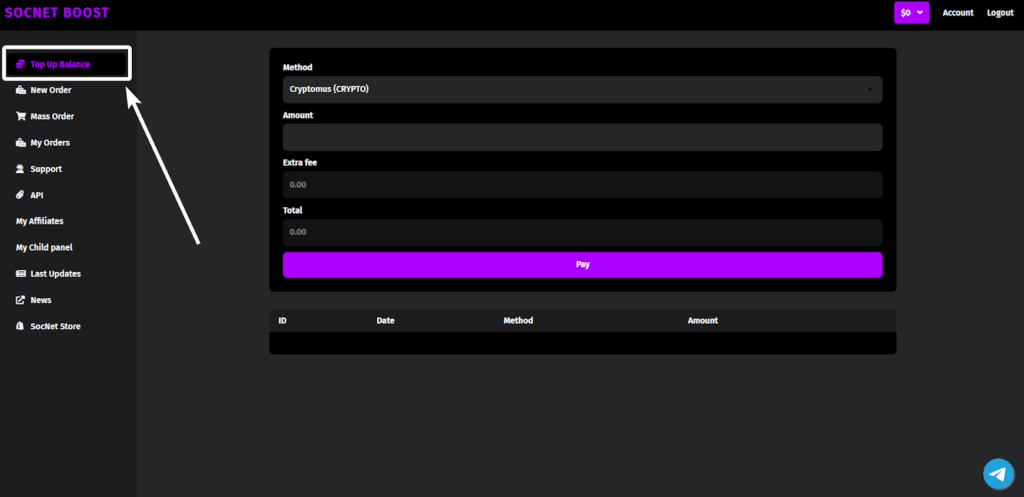Focus the Amount input field
This screenshot has width=1024, height=497.
click(582, 137)
